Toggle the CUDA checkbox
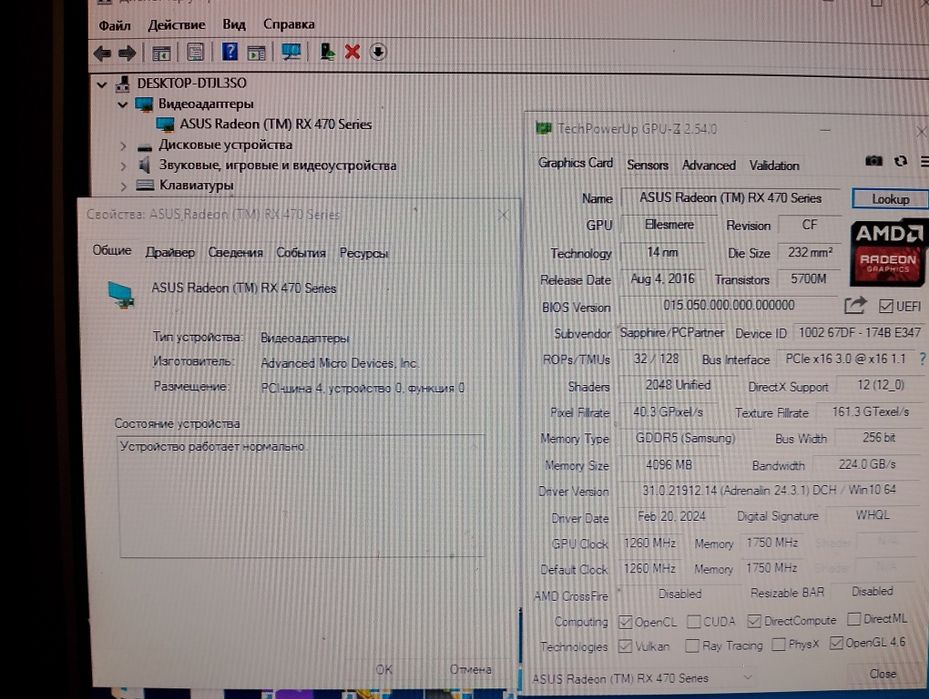 coord(693,621)
